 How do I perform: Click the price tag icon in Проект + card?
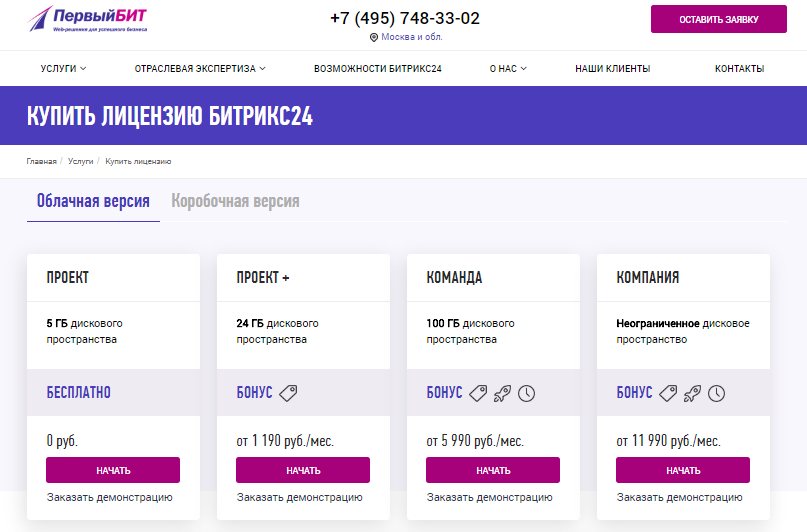click(x=288, y=393)
